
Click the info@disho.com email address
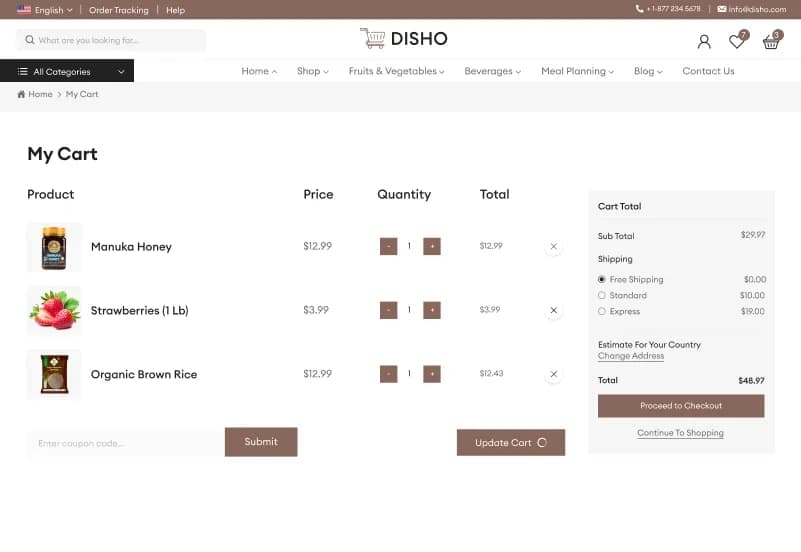pyautogui.click(x=757, y=9)
